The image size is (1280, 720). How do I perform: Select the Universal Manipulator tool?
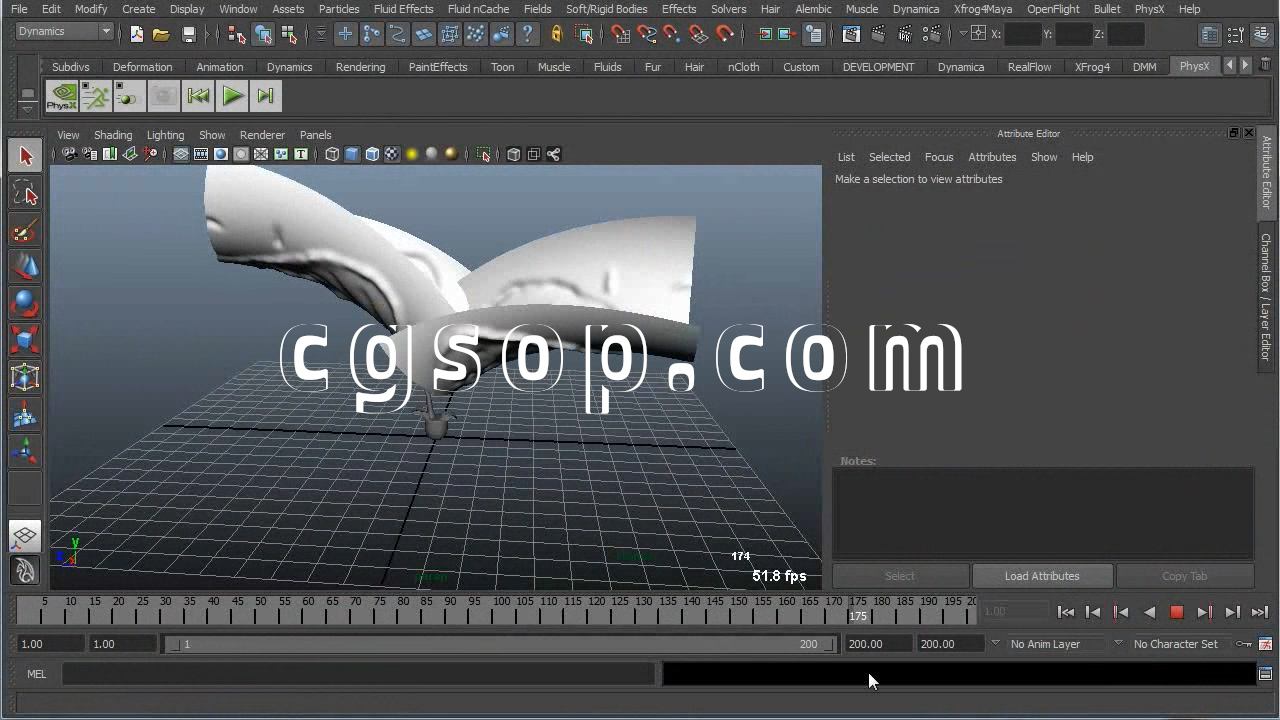(x=25, y=377)
